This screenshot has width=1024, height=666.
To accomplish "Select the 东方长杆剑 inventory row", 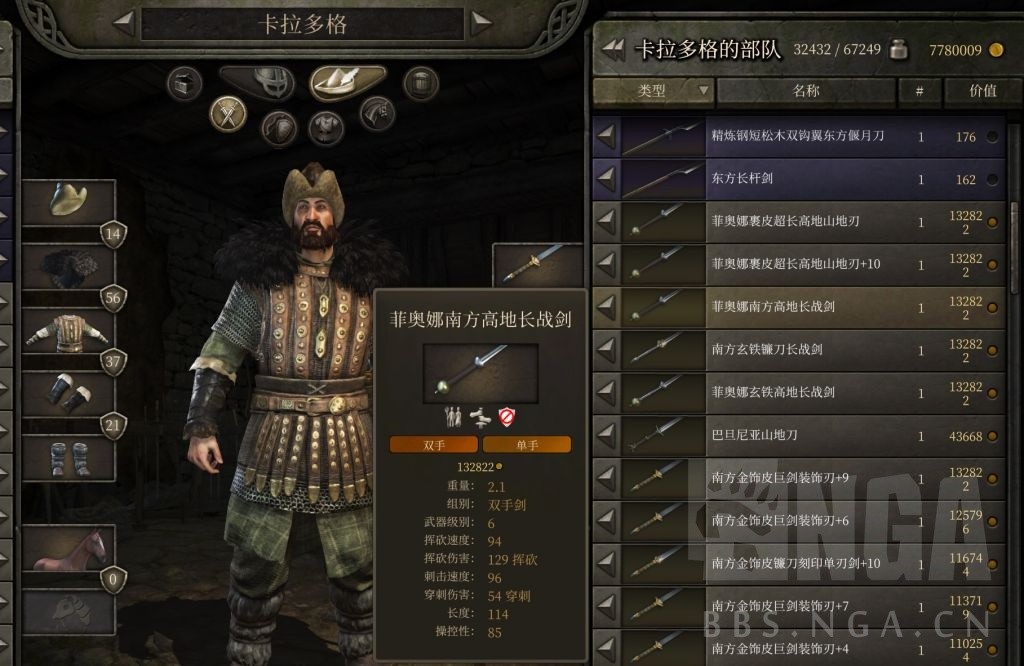I will tap(799, 178).
